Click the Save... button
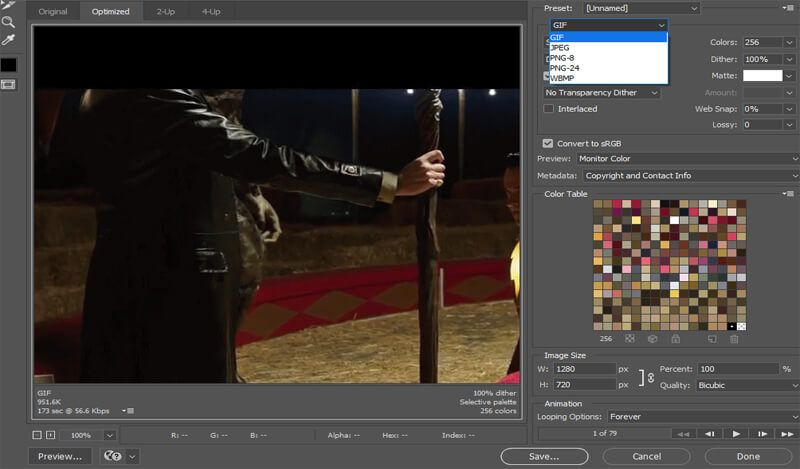Screen dimensions: 800x469 click(x=544, y=456)
